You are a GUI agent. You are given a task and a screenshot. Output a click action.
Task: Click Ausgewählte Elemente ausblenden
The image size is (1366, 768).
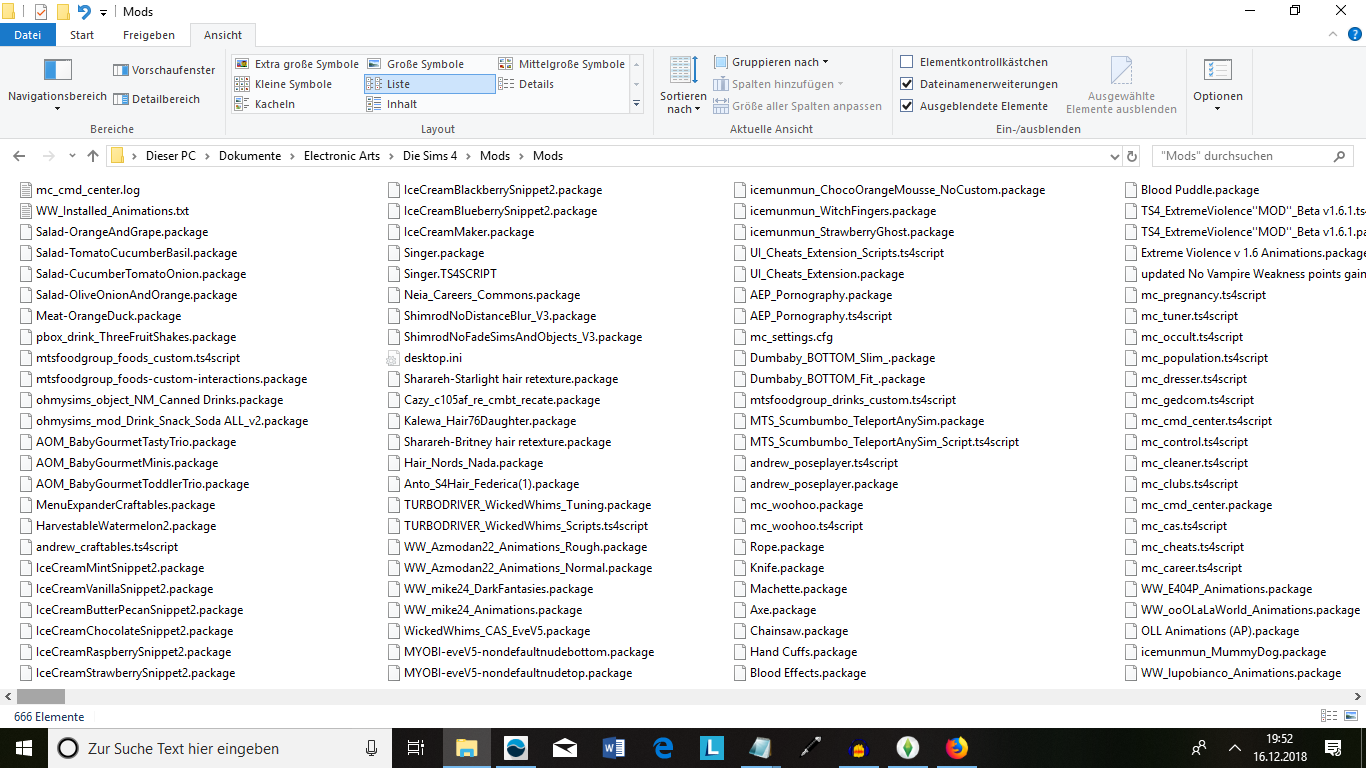coord(1121,85)
